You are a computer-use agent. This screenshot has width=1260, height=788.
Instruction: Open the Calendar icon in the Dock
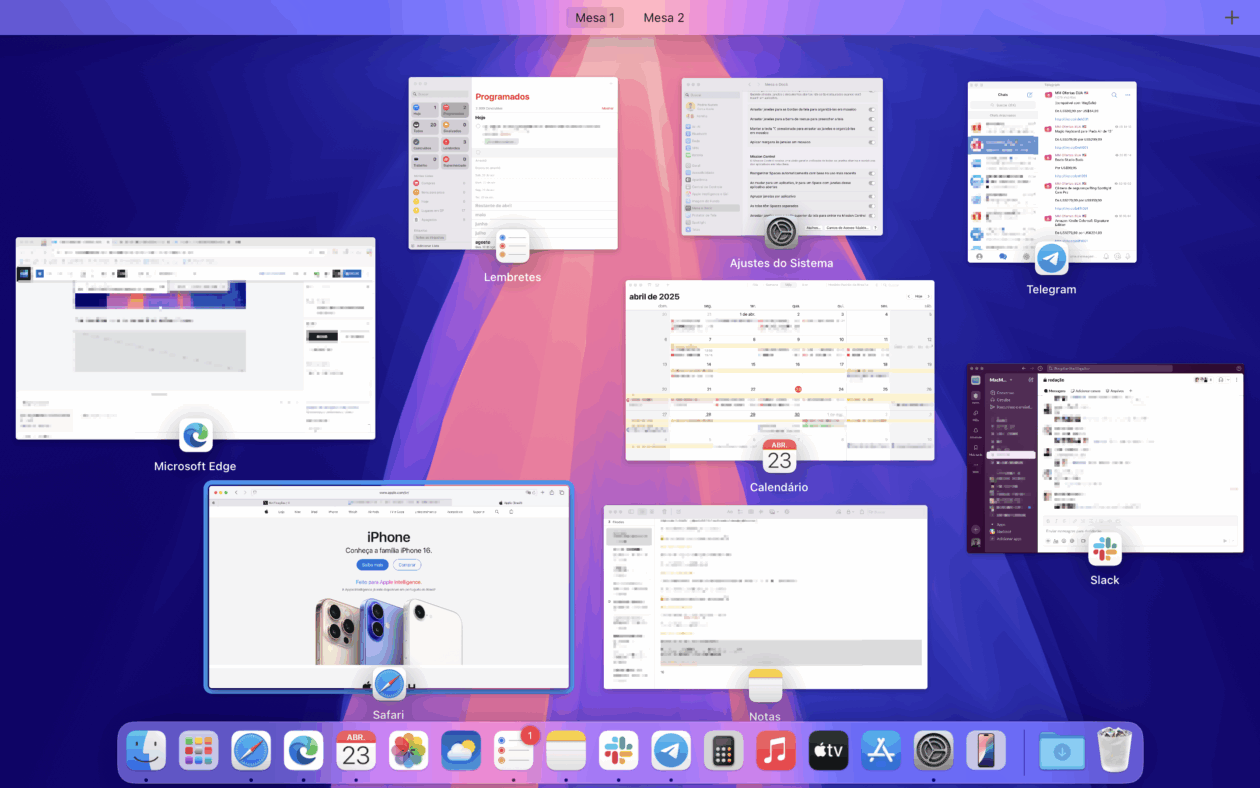[x=356, y=751]
